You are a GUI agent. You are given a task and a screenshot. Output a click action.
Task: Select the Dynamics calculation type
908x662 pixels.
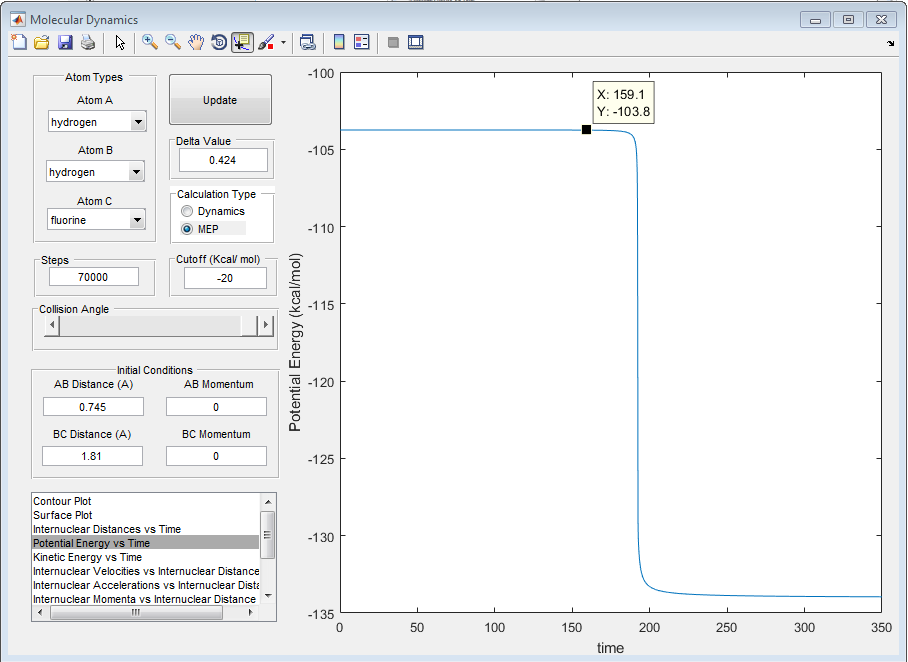pyautogui.click(x=187, y=211)
